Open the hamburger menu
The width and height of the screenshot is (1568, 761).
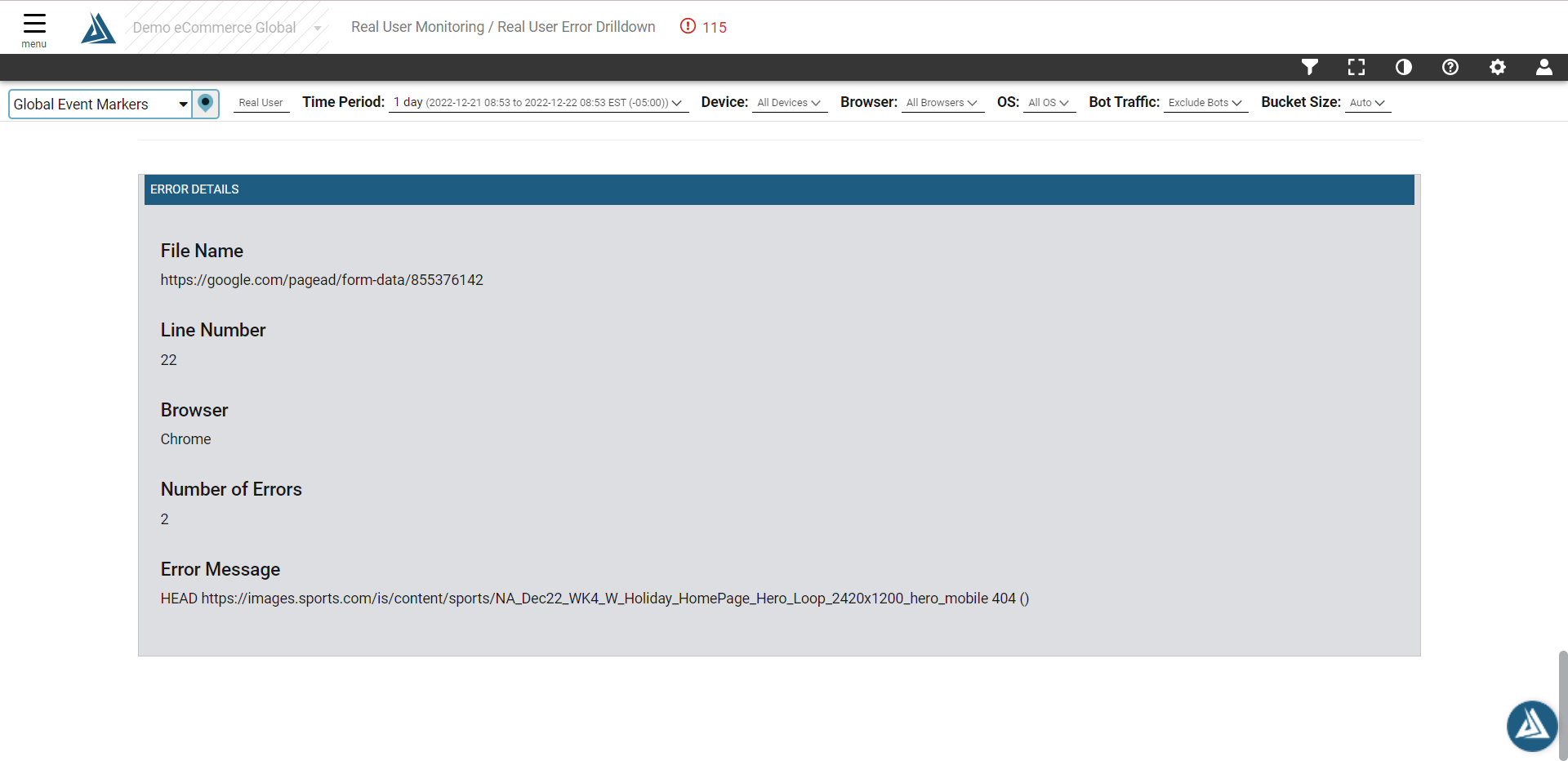pyautogui.click(x=34, y=29)
